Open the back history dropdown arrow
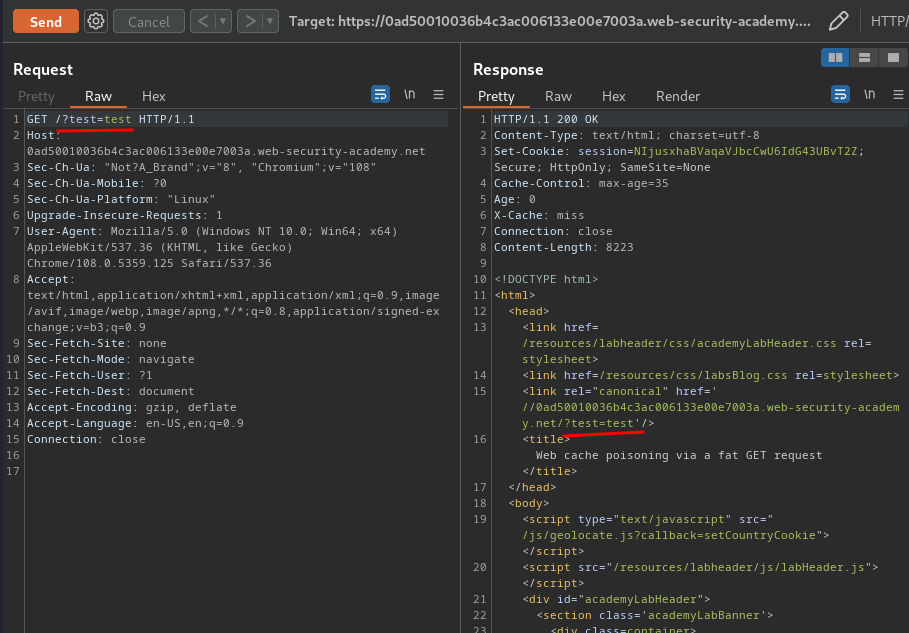Image resolution: width=909 pixels, height=633 pixels. click(x=223, y=21)
